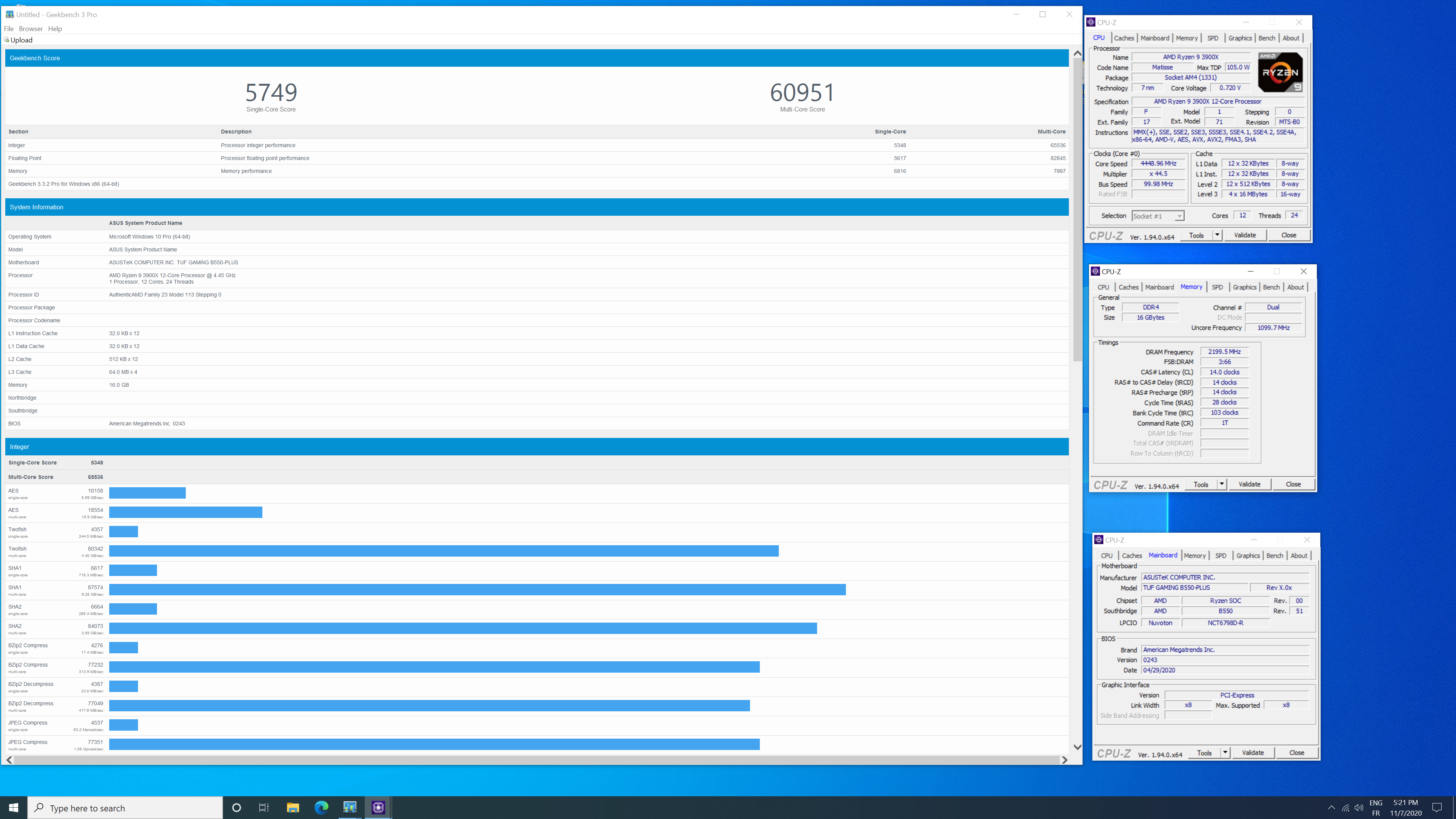Click Tools button in the top CPU-Z window
The width and height of the screenshot is (1456, 819).
click(1197, 235)
